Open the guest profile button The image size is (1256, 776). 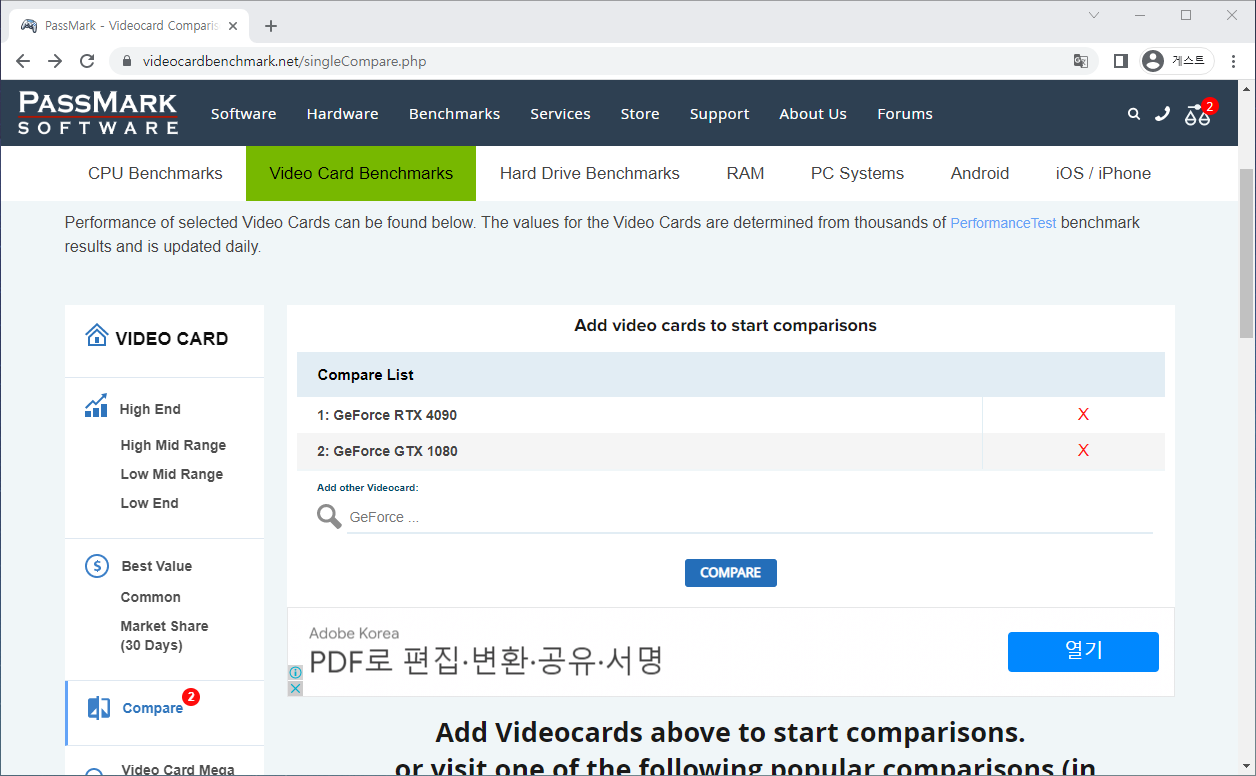(1177, 61)
